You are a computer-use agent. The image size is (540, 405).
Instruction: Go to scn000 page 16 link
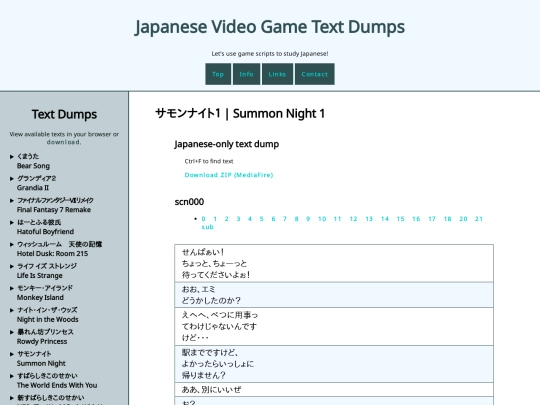click(416, 219)
